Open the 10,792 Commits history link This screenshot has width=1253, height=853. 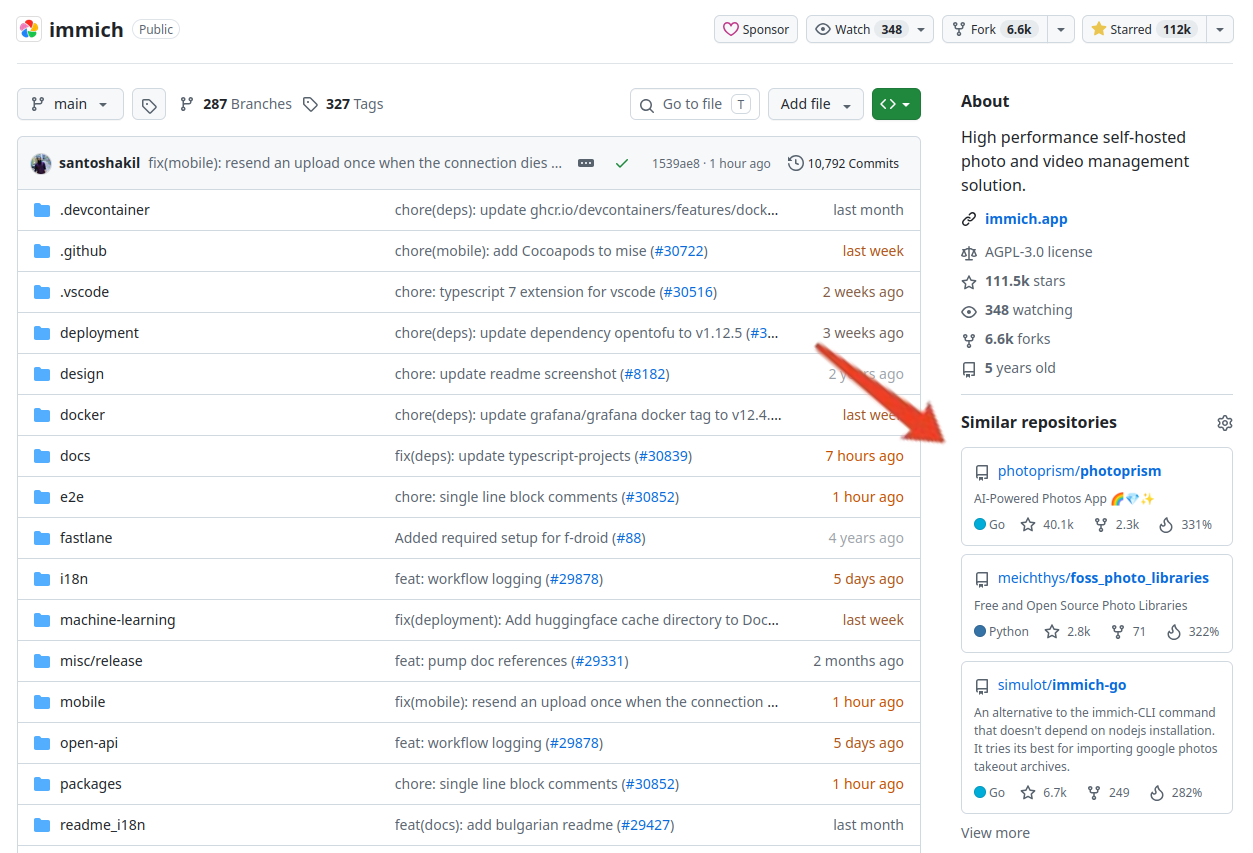click(843, 163)
